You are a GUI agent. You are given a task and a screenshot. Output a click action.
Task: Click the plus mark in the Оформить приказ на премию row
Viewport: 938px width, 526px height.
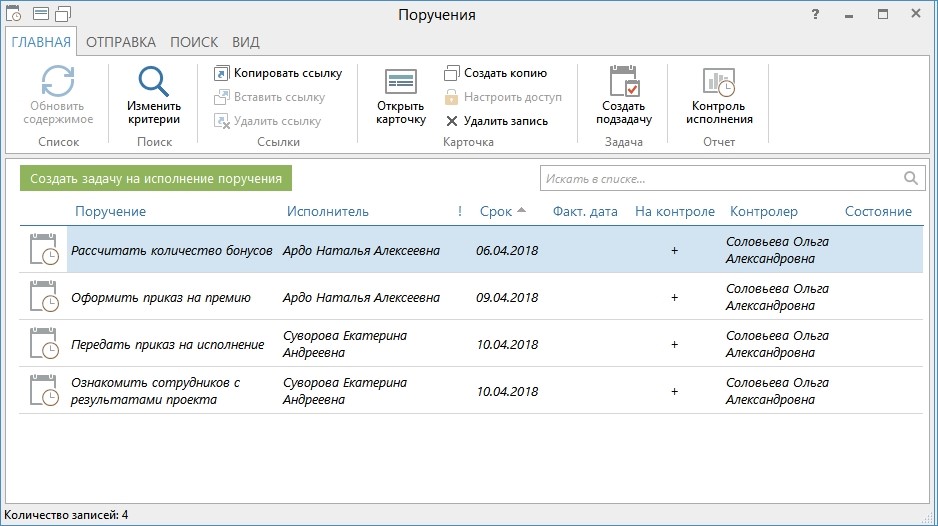click(x=674, y=297)
